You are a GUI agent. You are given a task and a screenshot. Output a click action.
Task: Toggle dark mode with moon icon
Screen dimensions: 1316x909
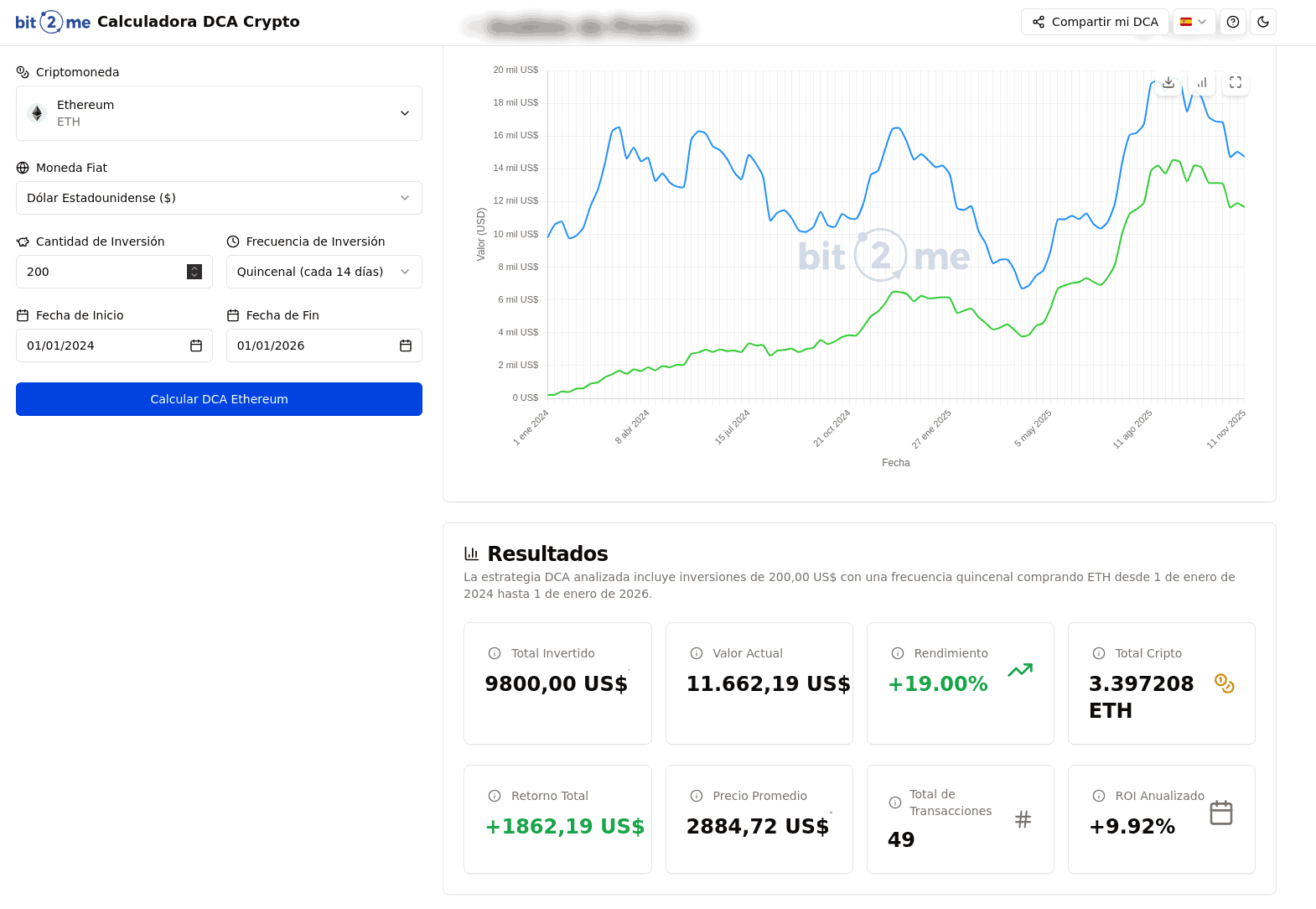click(1263, 22)
